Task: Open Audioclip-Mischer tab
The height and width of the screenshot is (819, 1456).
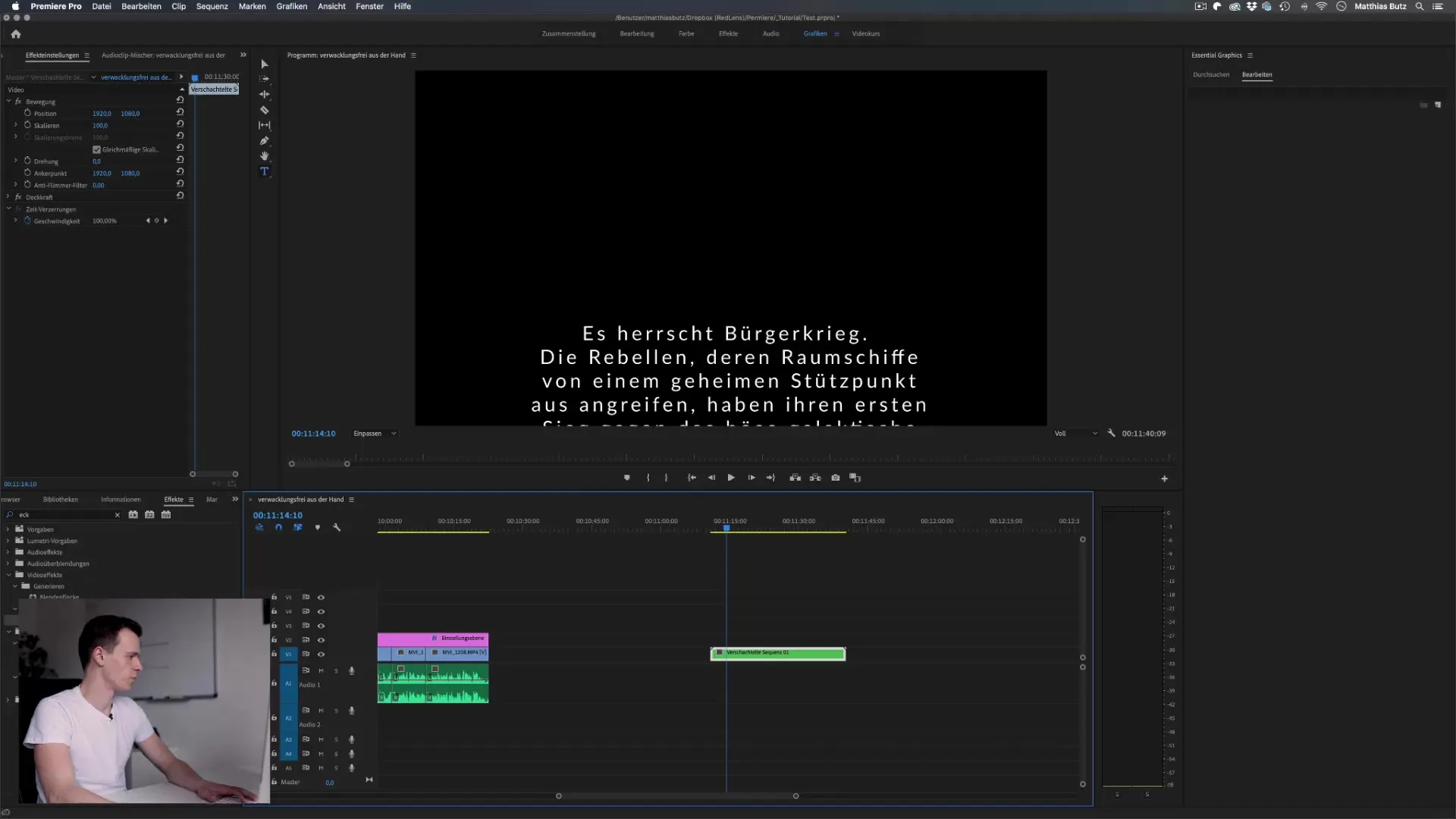Action: (x=163, y=55)
